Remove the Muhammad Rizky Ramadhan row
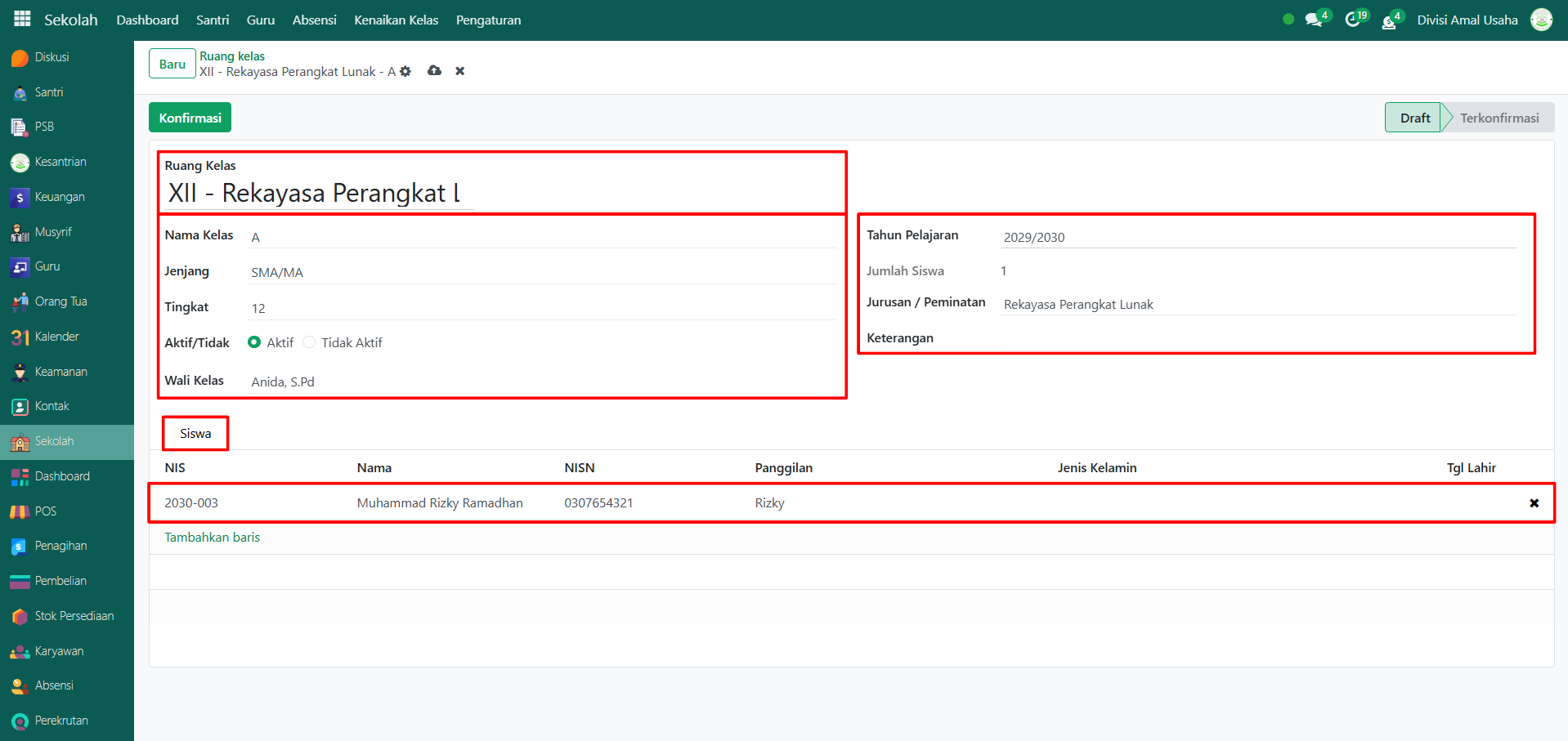 click(x=1534, y=503)
